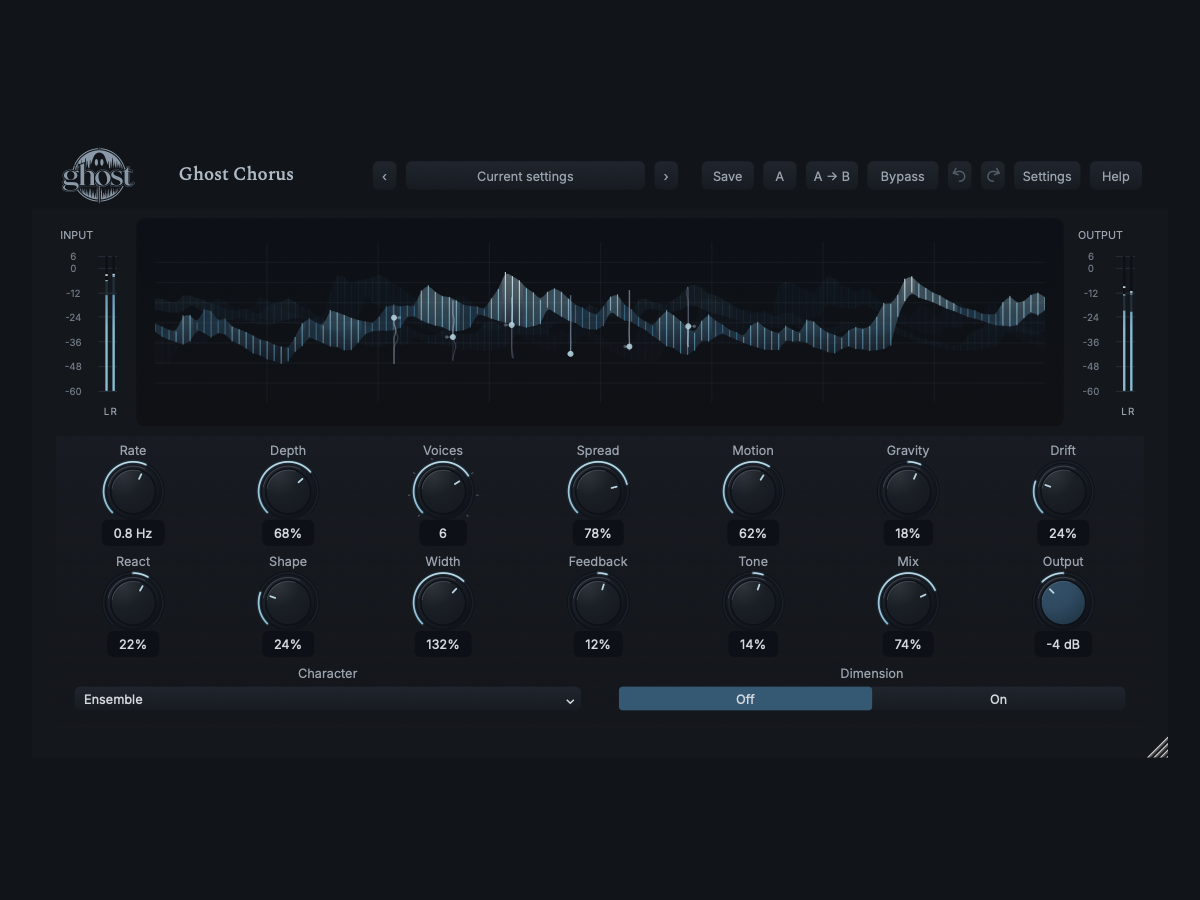
Task: Select the A preset slot
Action: pyautogui.click(x=780, y=176)
